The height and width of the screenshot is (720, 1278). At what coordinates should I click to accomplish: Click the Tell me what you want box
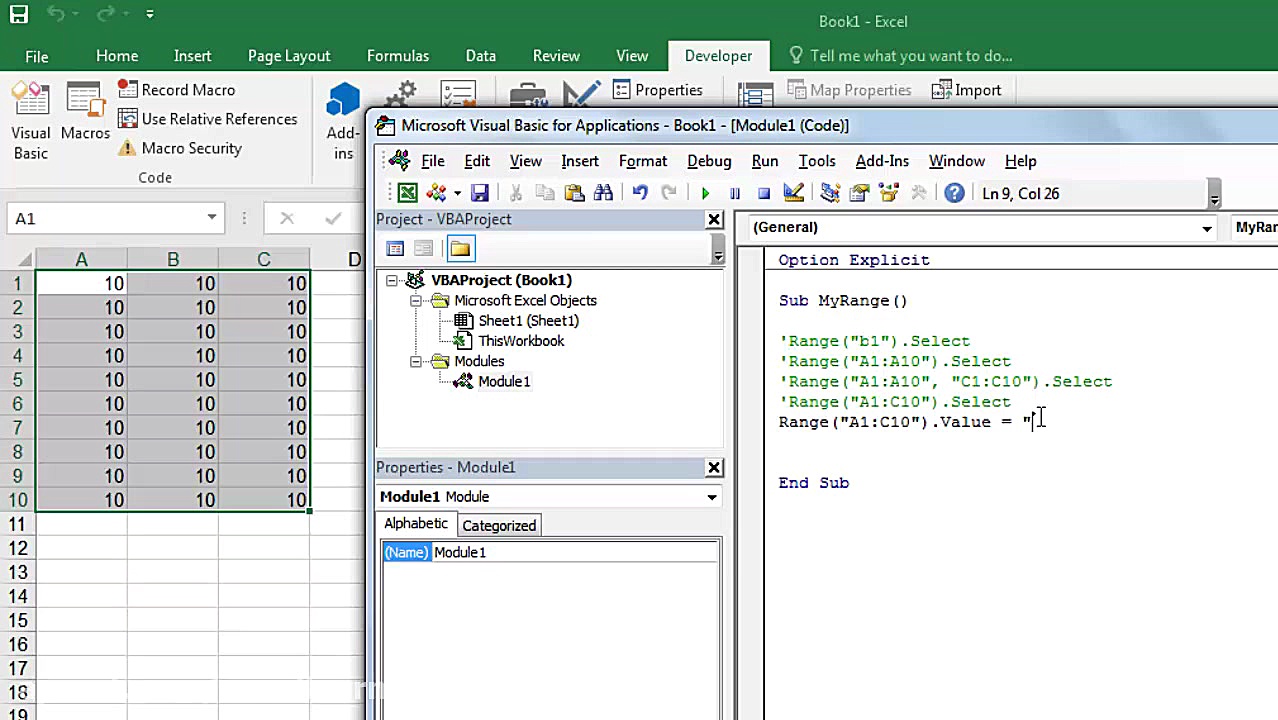pyautogui.click(x=900, y=56)
